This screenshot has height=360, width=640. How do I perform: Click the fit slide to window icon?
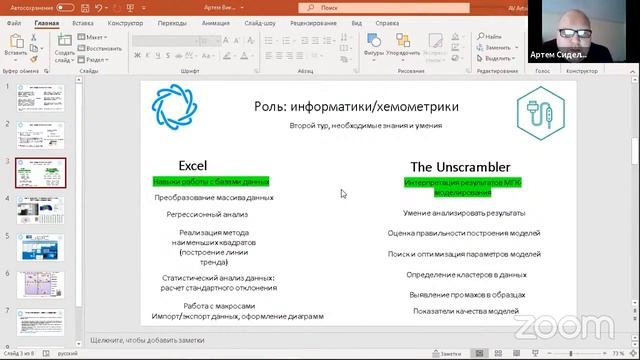633,353
